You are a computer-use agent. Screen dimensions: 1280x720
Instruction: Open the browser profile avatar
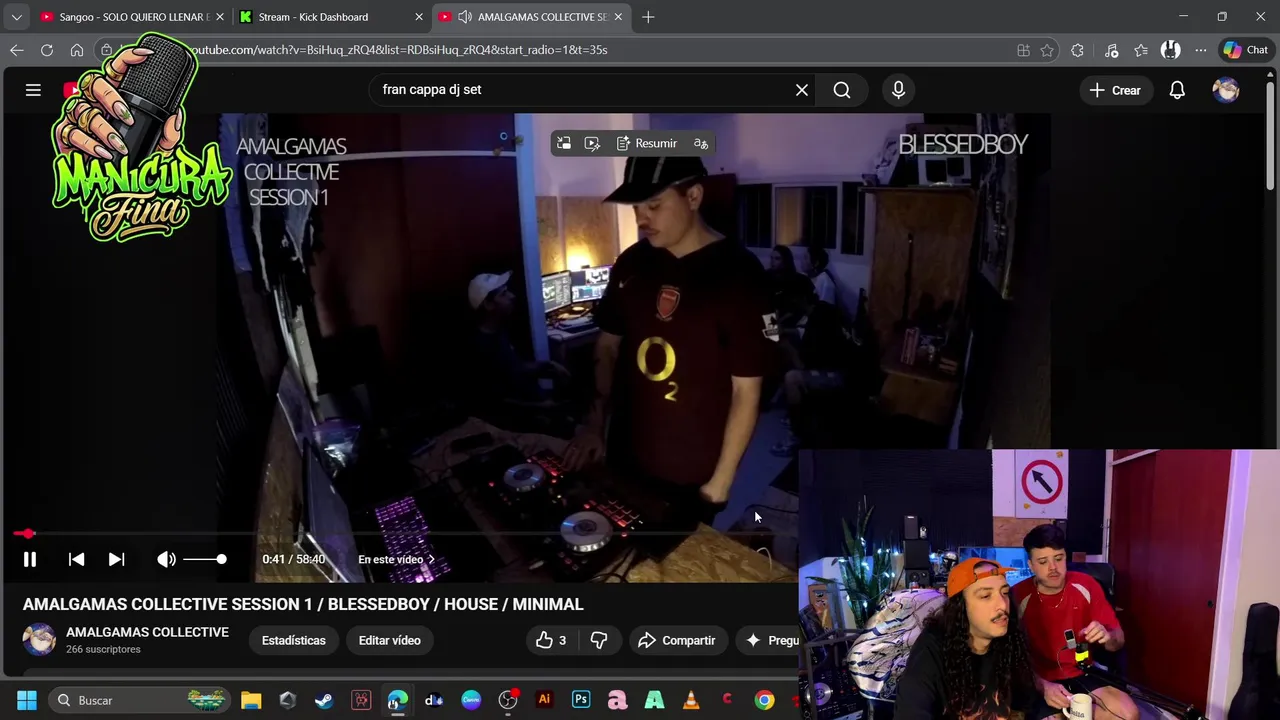(1171, 50)
